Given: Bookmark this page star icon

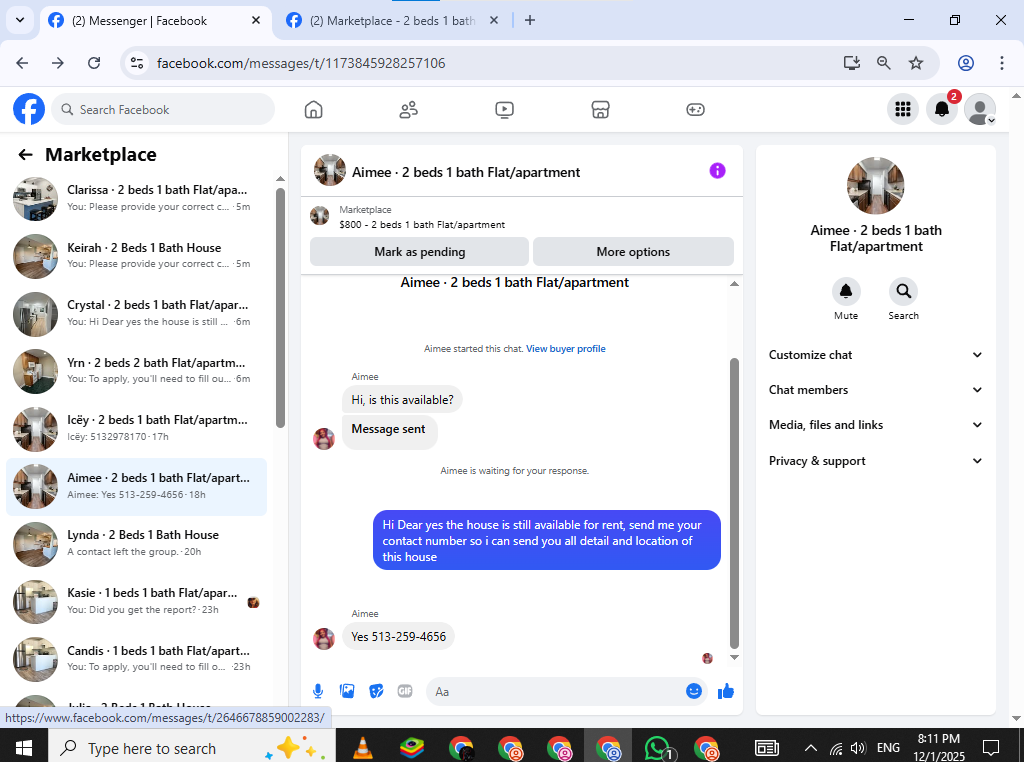Looking at the screenshot, I should tap(916, 63).
